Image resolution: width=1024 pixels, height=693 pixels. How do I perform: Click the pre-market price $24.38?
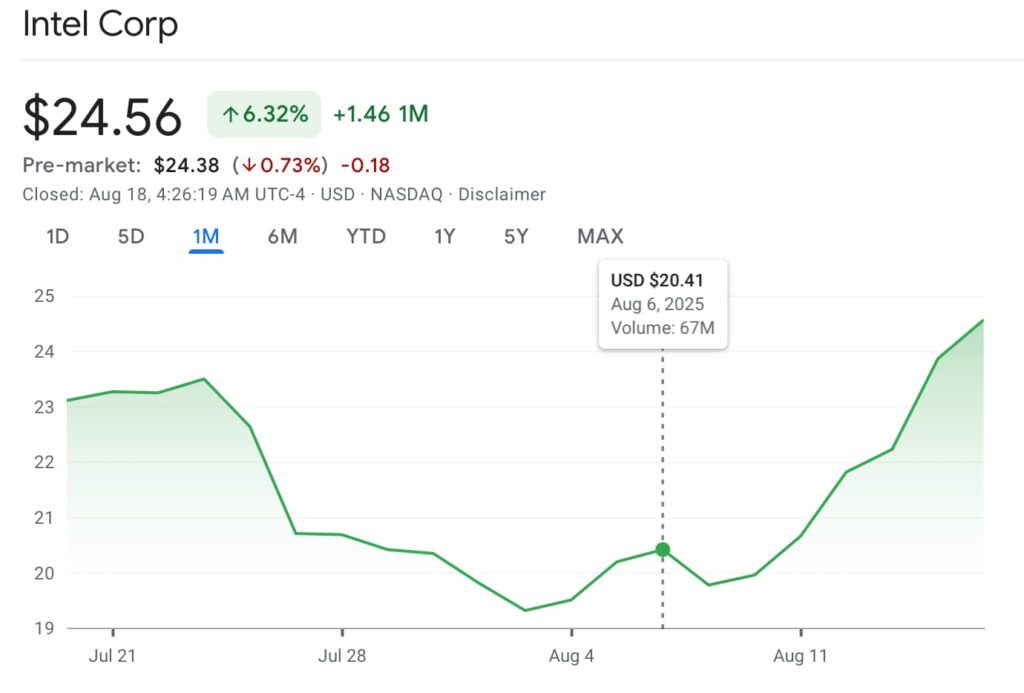[x=186, y=165]
